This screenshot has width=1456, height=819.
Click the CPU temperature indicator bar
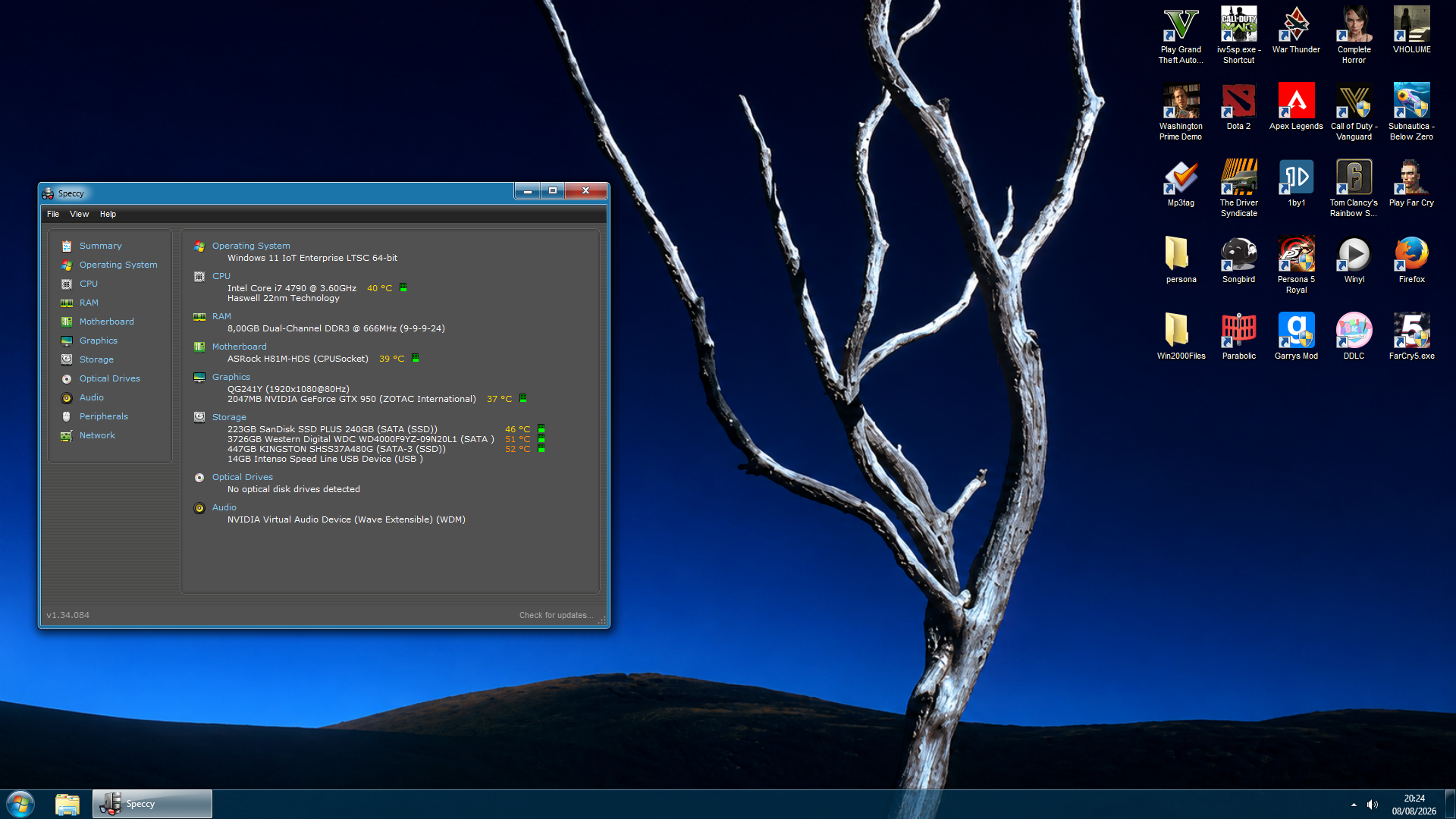tap(403, 287)
